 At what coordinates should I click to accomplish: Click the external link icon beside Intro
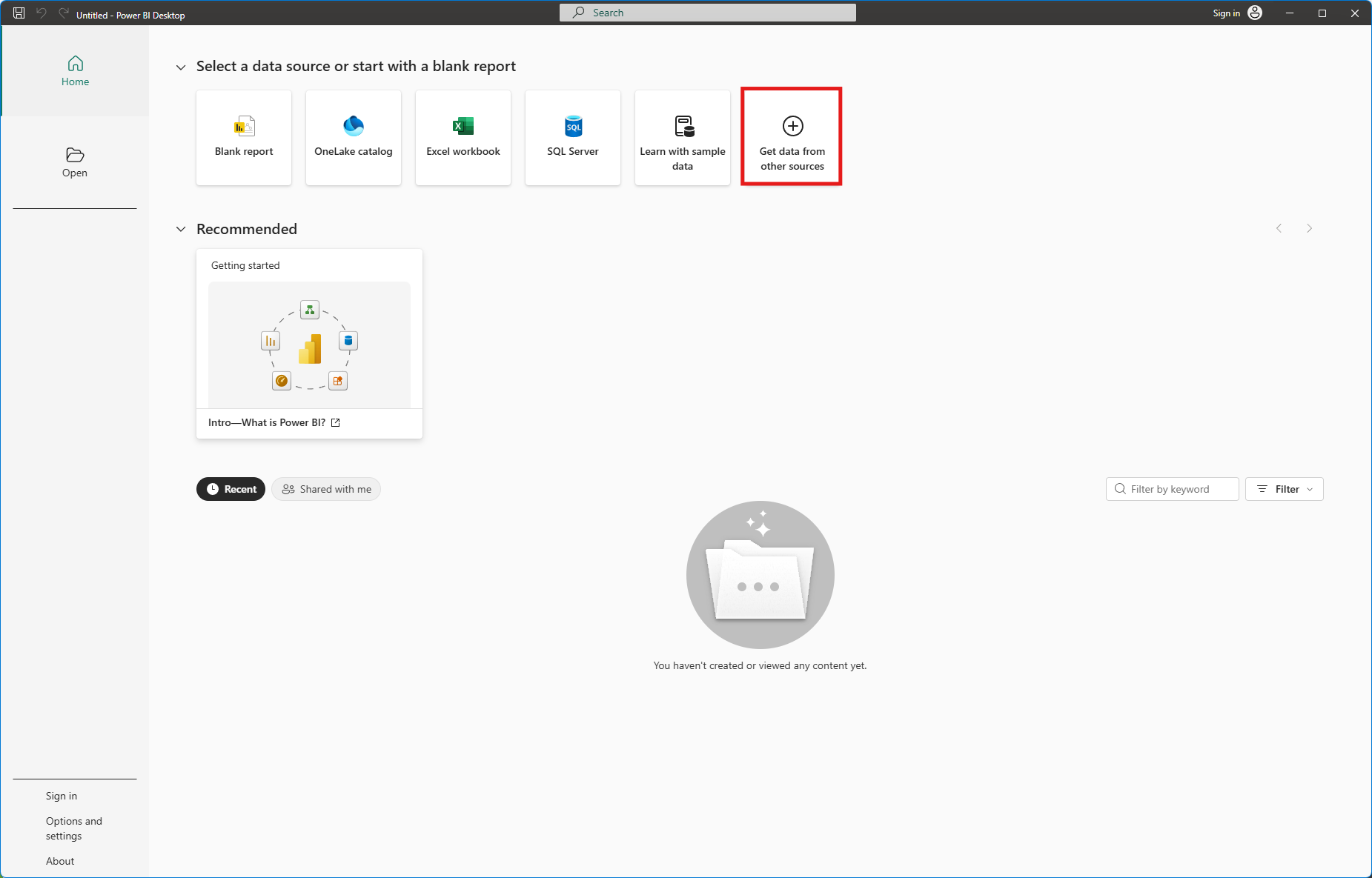pos(336,422)
